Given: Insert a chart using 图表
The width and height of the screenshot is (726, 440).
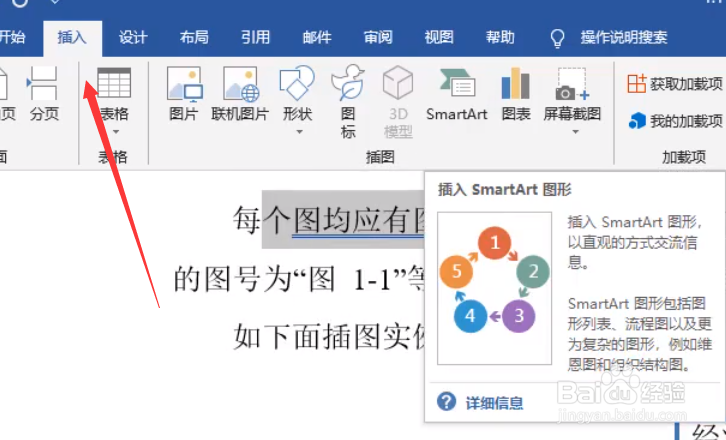Looking at the screenshot, I should [x=516, y=93].
